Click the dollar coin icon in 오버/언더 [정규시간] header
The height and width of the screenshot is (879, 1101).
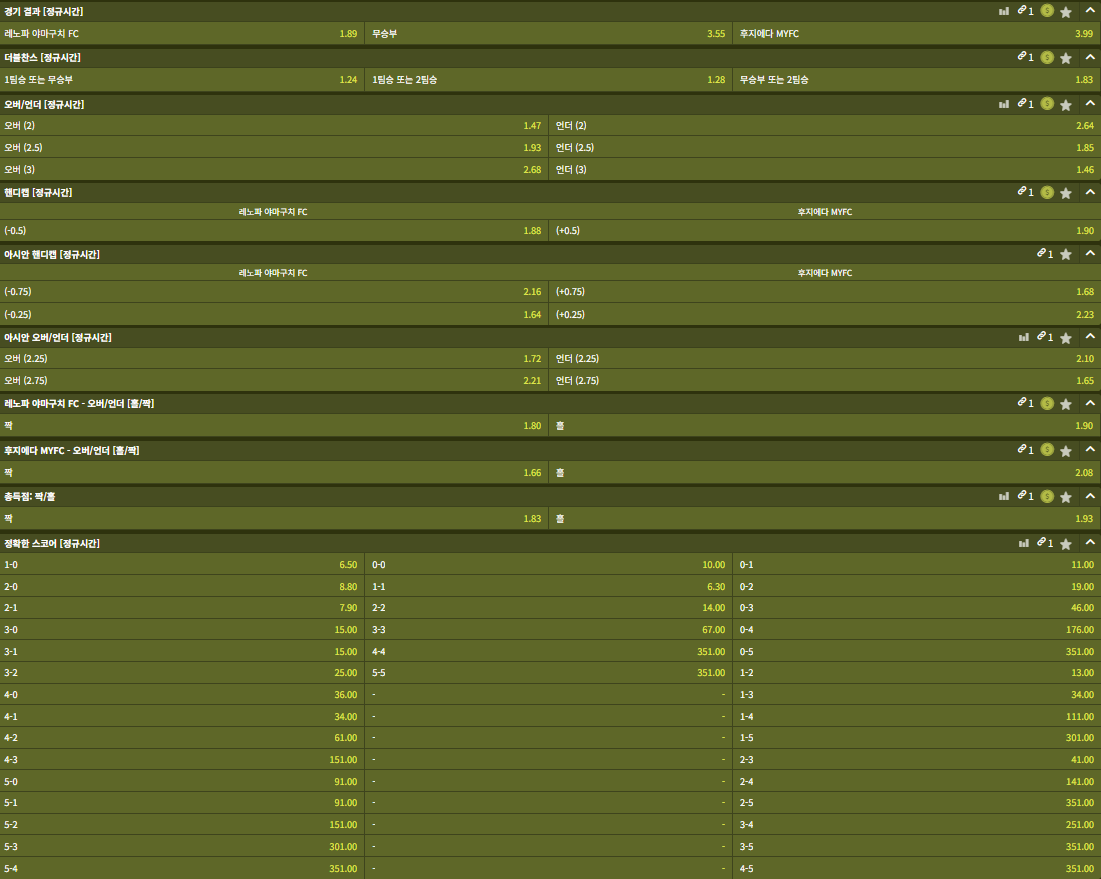pyautogui.click(x=1046, y=103)
